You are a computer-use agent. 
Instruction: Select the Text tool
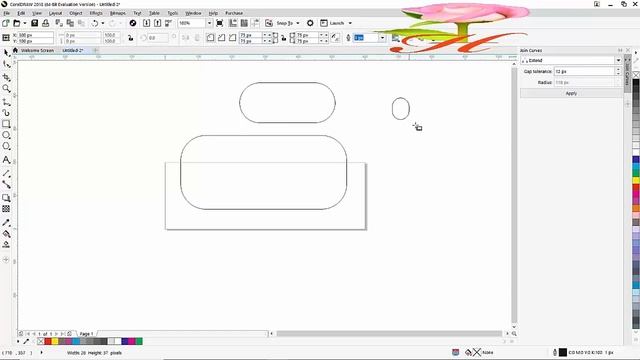6,160
